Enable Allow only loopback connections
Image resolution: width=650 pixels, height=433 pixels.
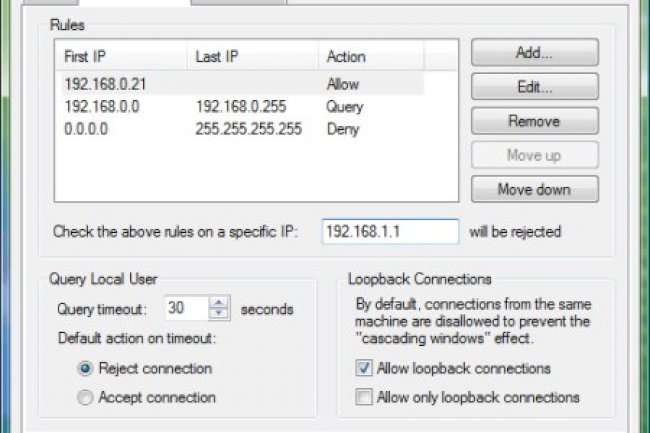[x=362, y=398]
